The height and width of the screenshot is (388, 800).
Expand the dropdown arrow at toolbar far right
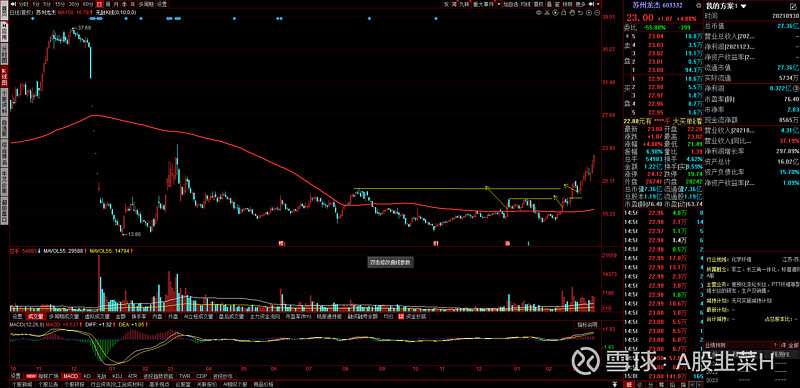click(x=598, y=4)
